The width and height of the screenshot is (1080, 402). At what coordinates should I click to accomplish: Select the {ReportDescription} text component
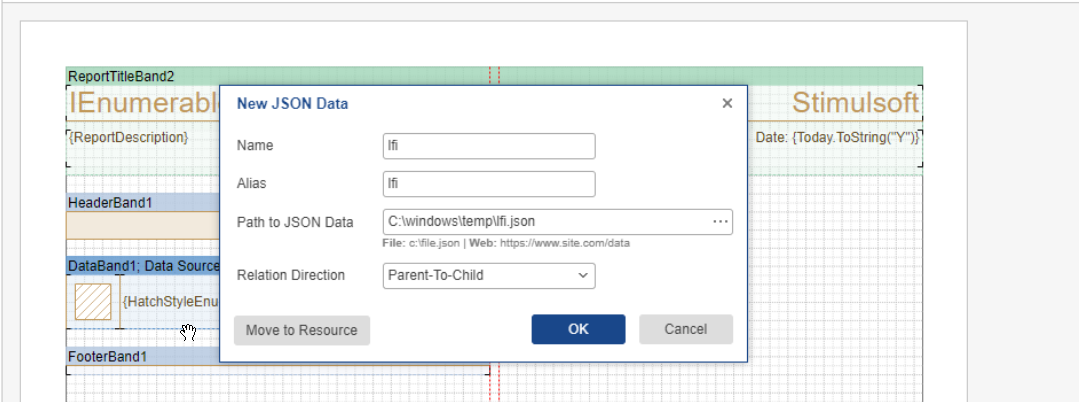128,137
